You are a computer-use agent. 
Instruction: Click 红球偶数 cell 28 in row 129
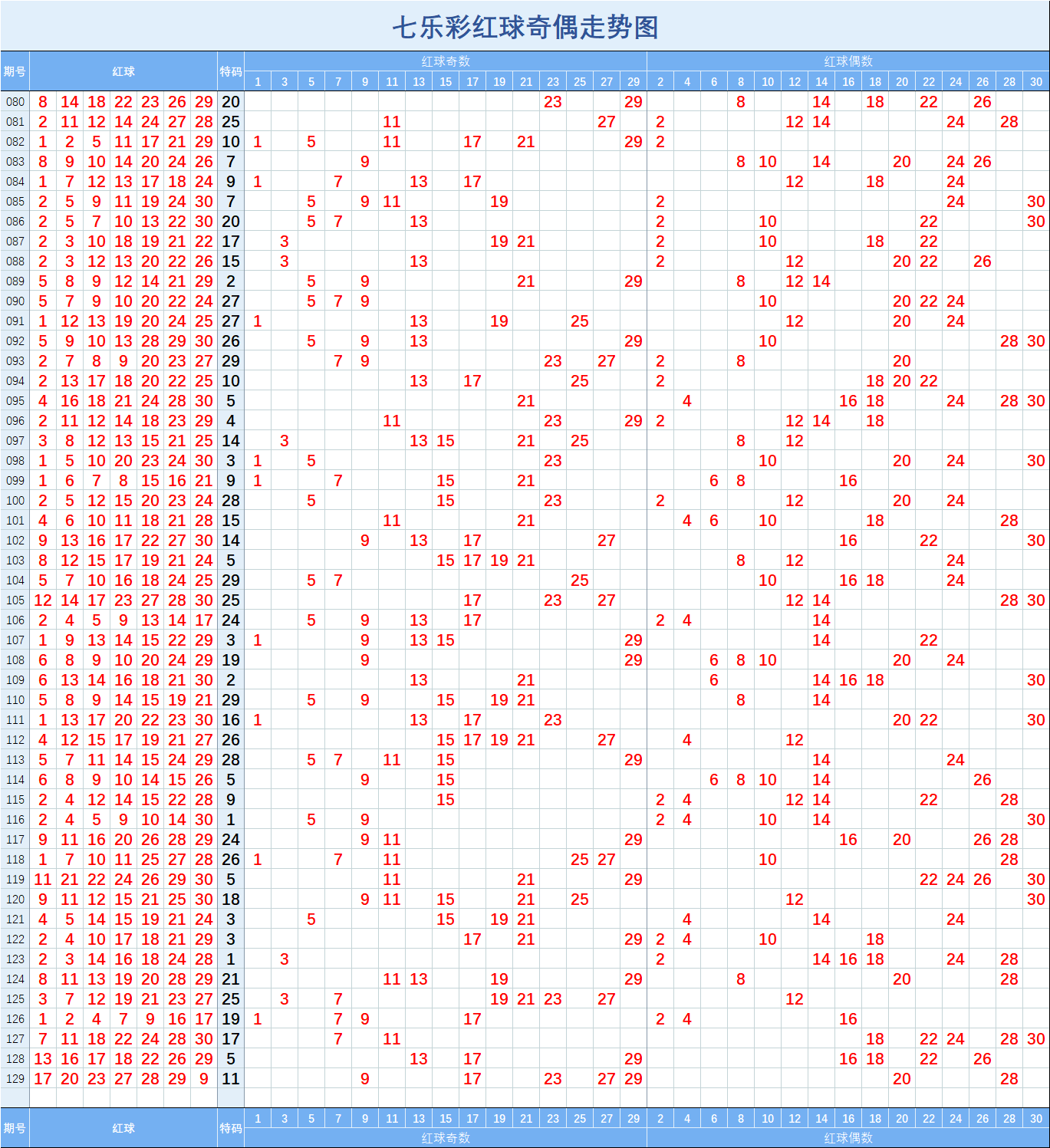click(1009, 1079)
